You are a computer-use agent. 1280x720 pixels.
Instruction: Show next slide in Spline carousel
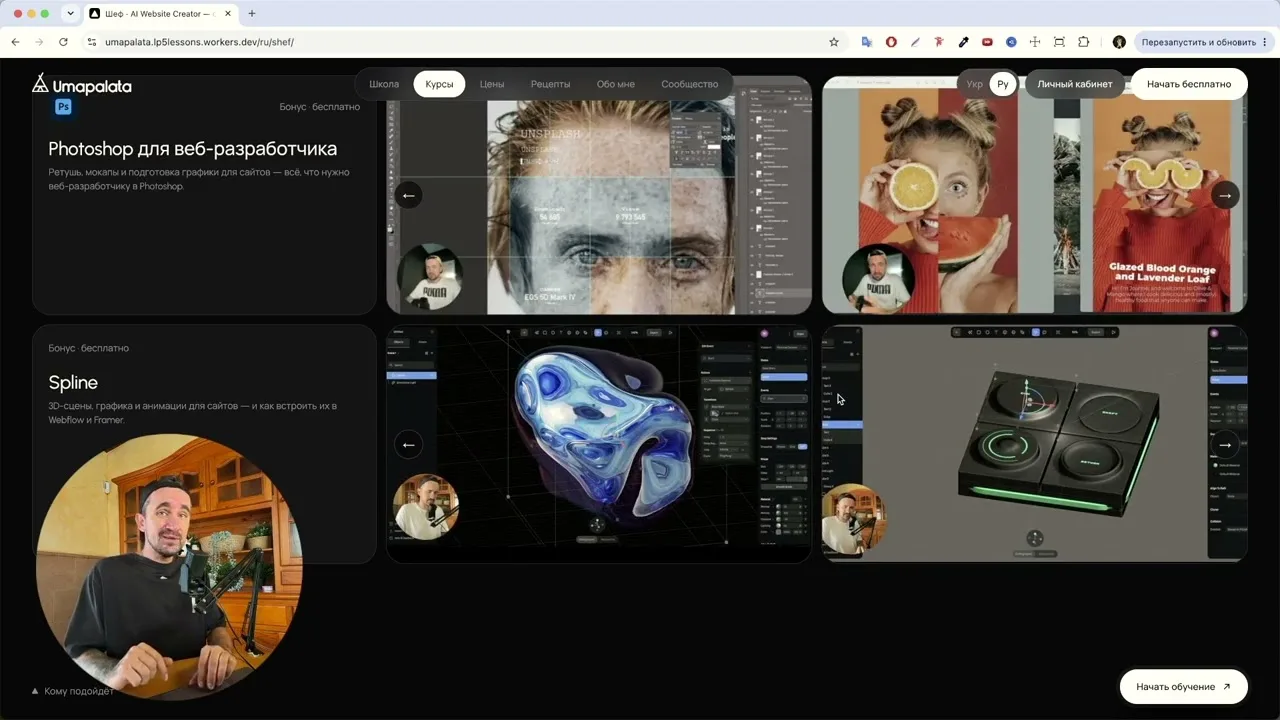(1225, 444)
